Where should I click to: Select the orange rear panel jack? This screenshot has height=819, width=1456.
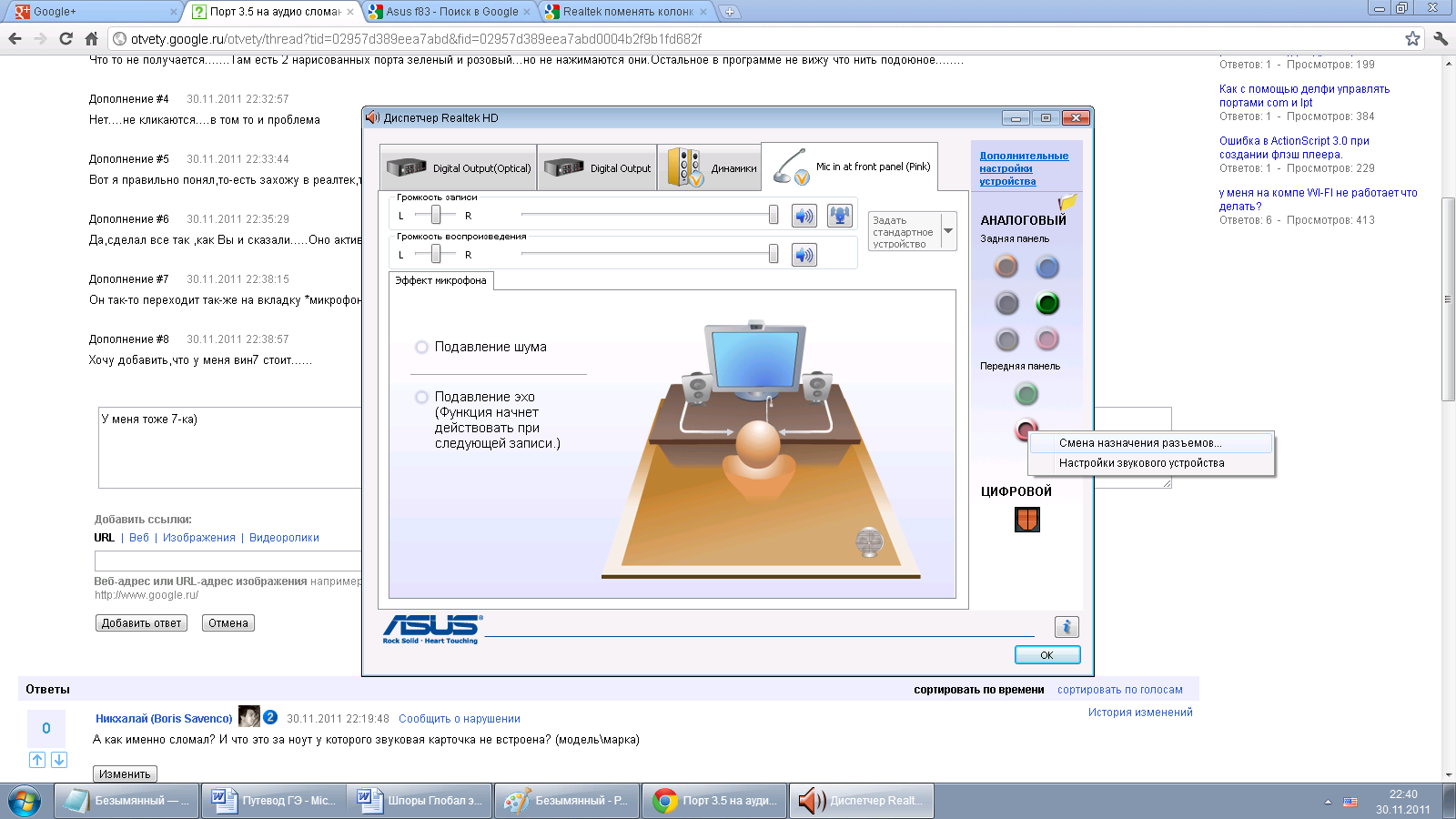coord(1006,267)
